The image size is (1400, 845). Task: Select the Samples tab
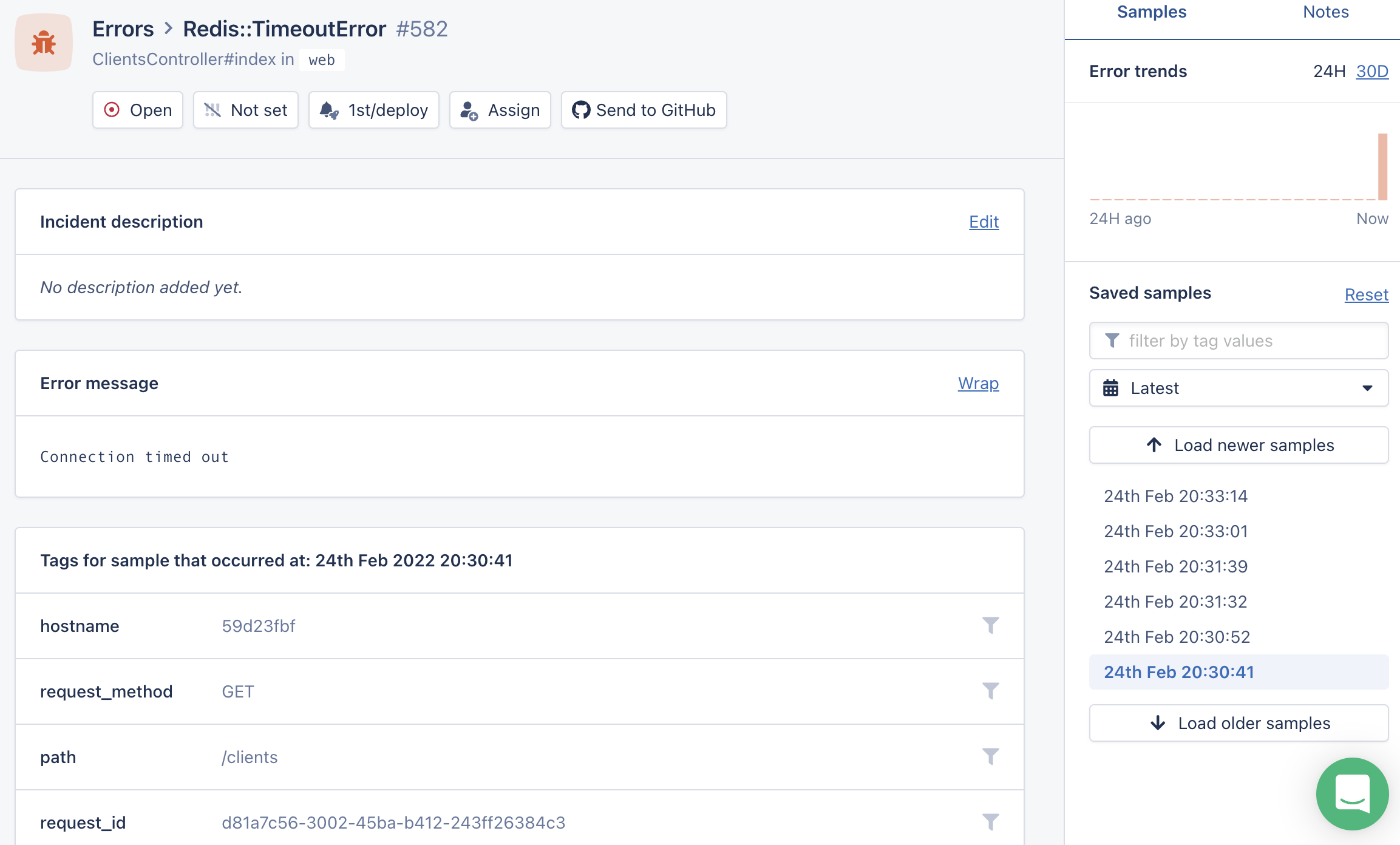pos(1151,12)
